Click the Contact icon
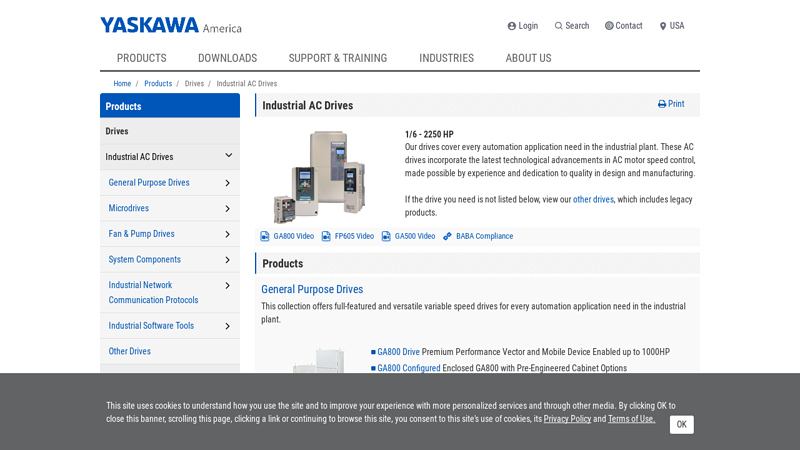The image size is (800, 450). [x=609, y=26]
